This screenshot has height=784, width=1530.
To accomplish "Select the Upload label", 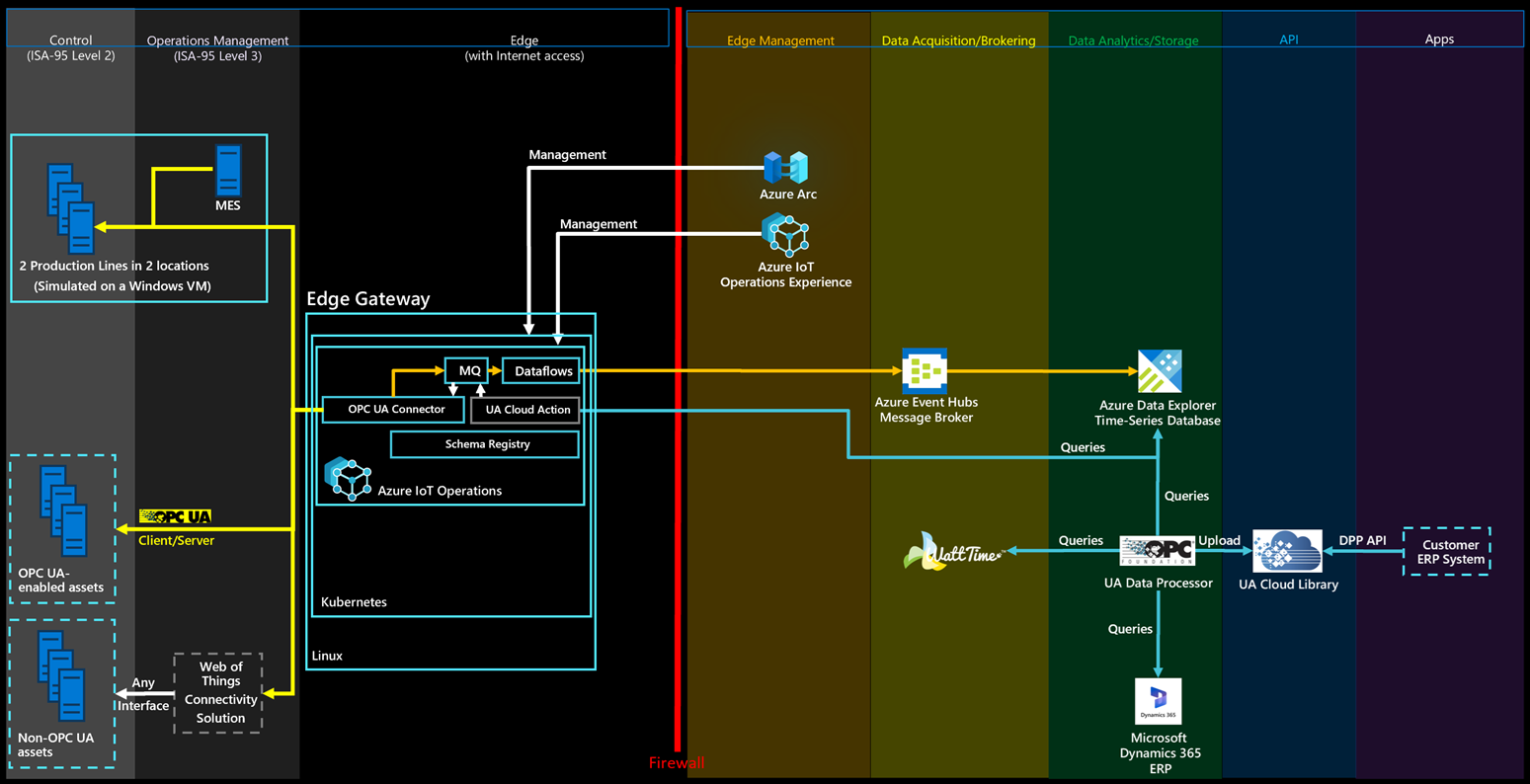I will coord(1219,540).
